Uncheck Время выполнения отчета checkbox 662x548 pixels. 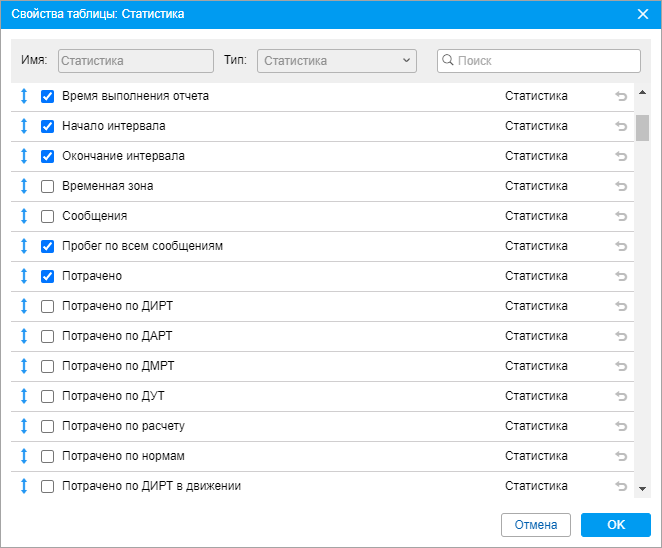(x=47, y=97)
